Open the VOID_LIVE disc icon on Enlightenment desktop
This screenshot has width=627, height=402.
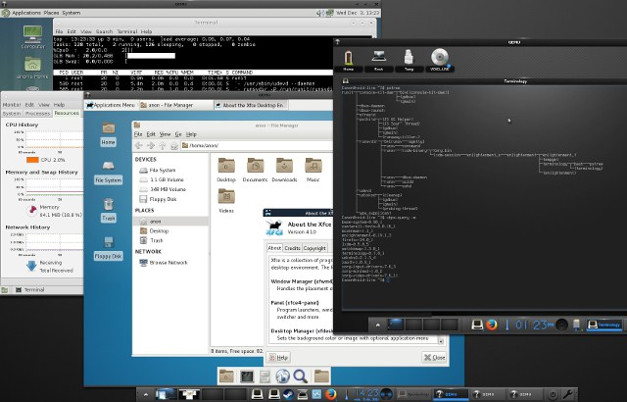tap(439, 60)
